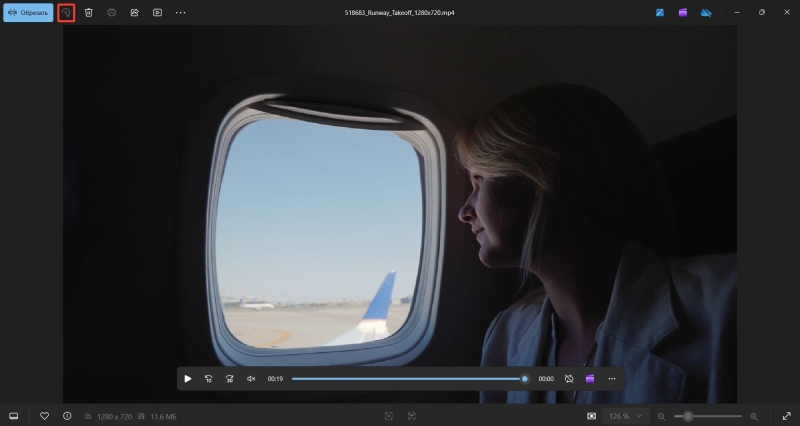Open the blue photo editor icon top-right
The height and width of the screenshot is (426, 800).
[x=660, y=13]
